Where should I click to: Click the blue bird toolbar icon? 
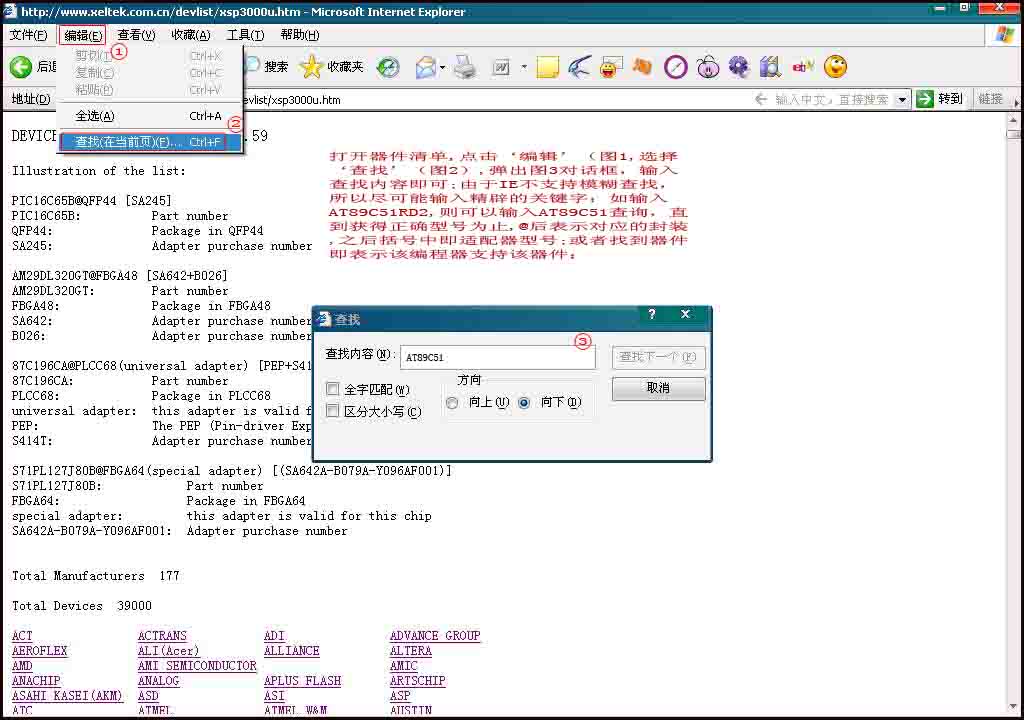579,67
